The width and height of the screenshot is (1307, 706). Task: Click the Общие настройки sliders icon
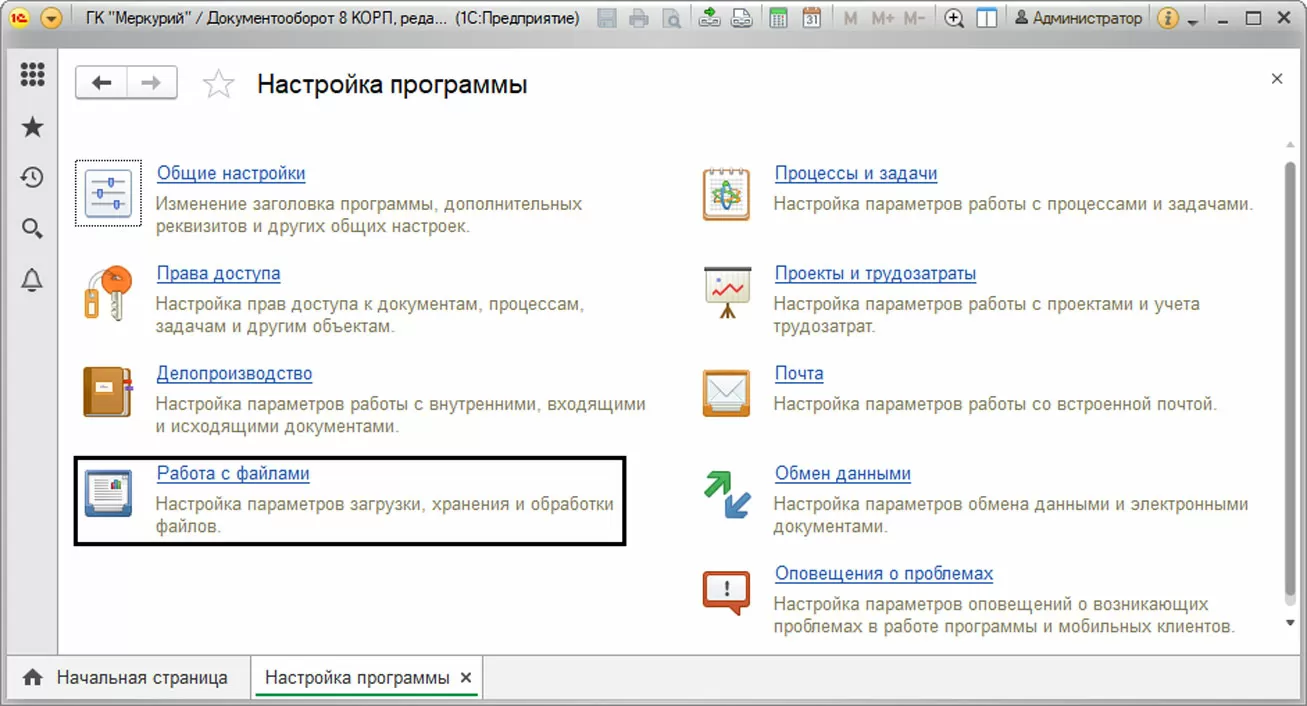click(x=107, y=192)
